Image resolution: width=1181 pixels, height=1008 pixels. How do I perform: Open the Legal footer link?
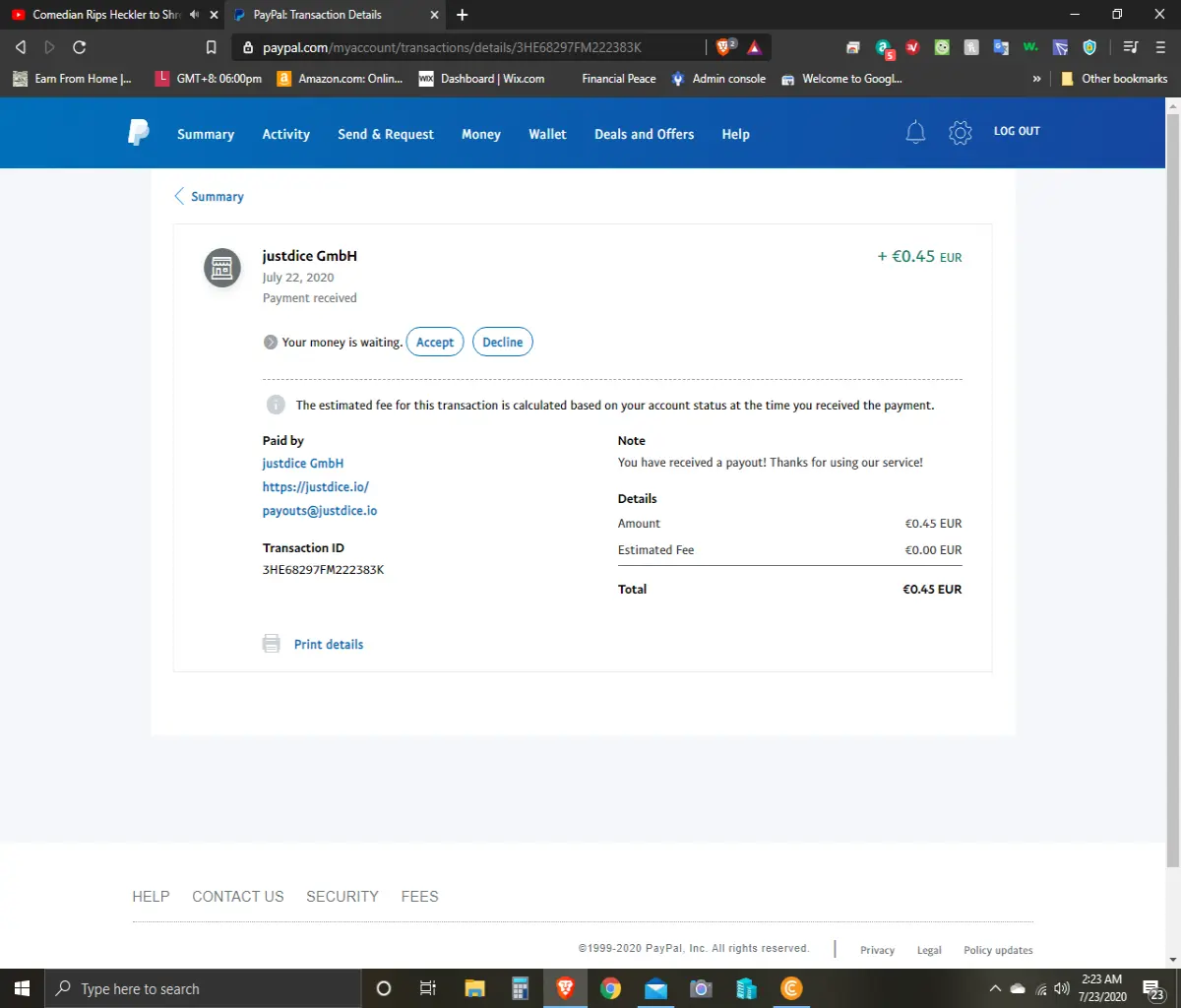point(929,950)
